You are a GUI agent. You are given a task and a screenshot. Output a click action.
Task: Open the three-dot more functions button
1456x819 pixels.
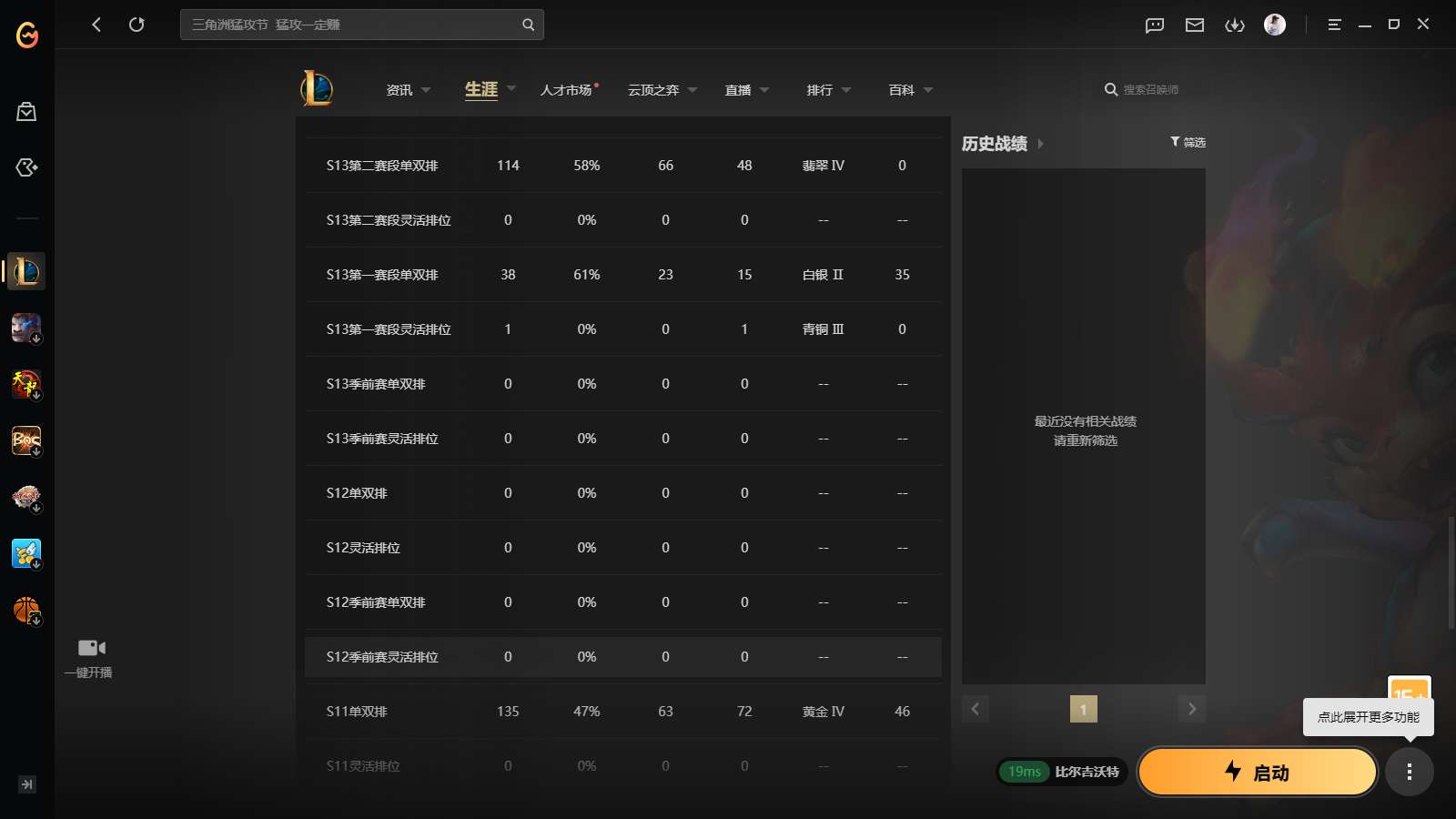pos(1410,773)
